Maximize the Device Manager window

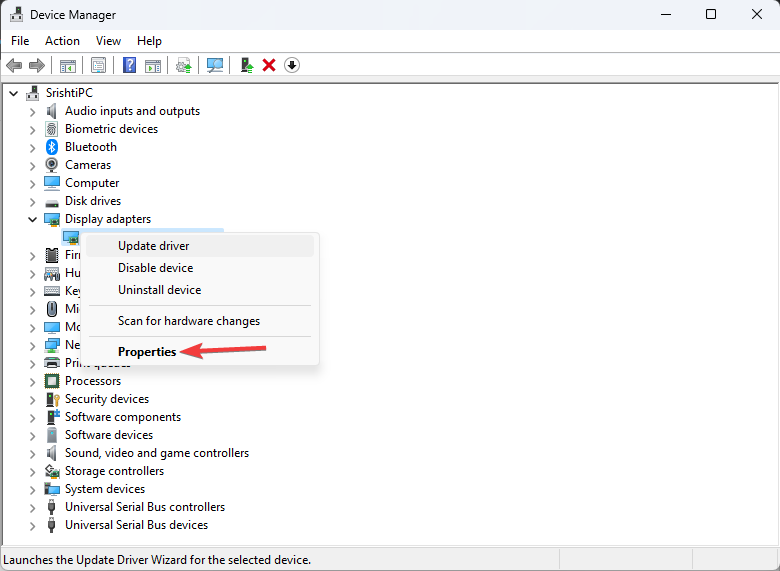coord(711,14)
